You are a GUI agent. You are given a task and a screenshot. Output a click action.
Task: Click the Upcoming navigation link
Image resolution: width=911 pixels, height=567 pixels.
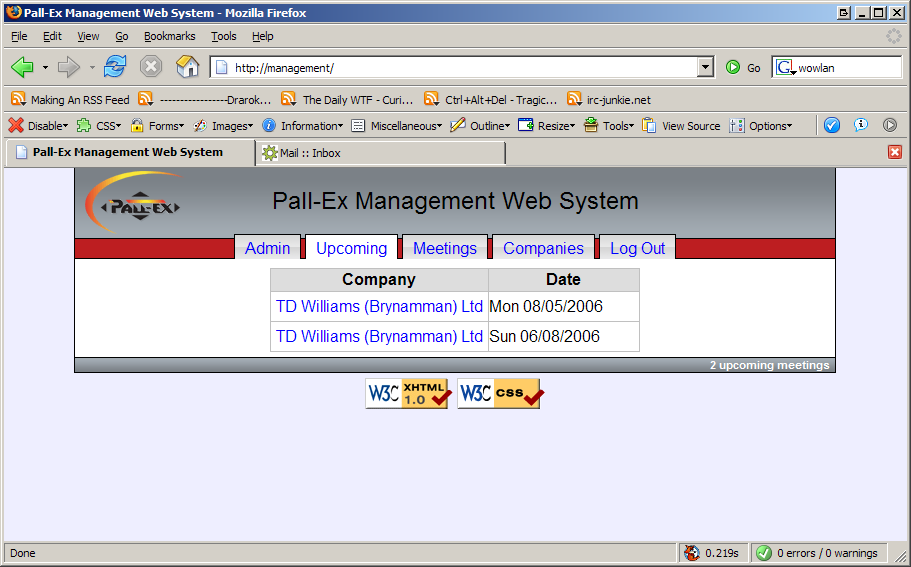pyautogui.click(x=352, y=248)
